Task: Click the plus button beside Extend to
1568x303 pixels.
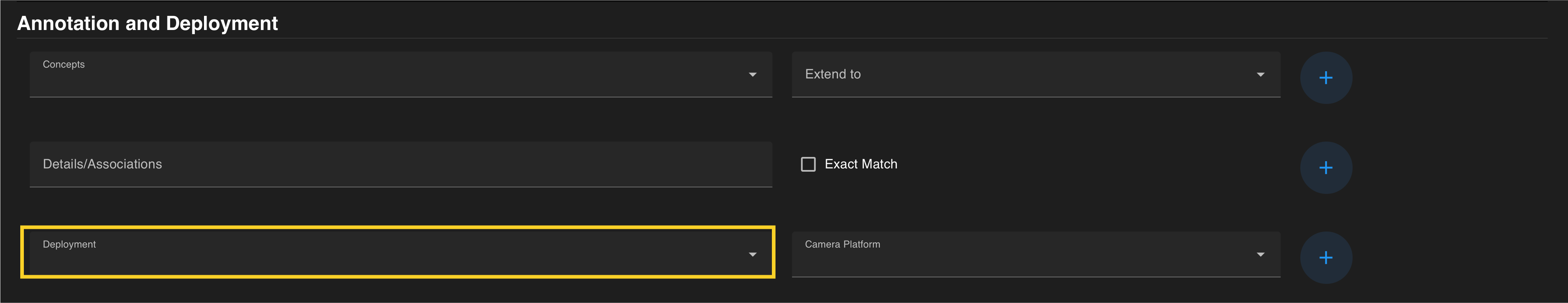Action: pos(1326,77)
